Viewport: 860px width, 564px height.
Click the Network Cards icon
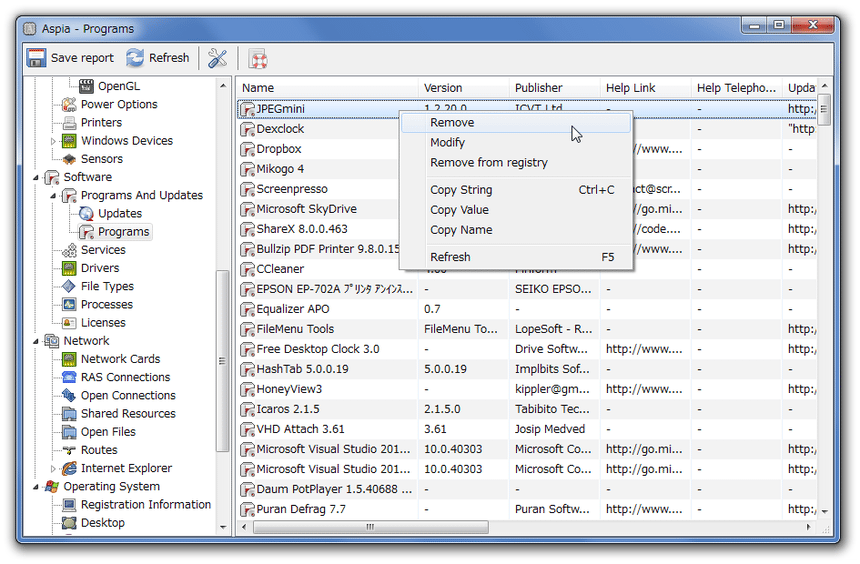(x=69, y=359)
